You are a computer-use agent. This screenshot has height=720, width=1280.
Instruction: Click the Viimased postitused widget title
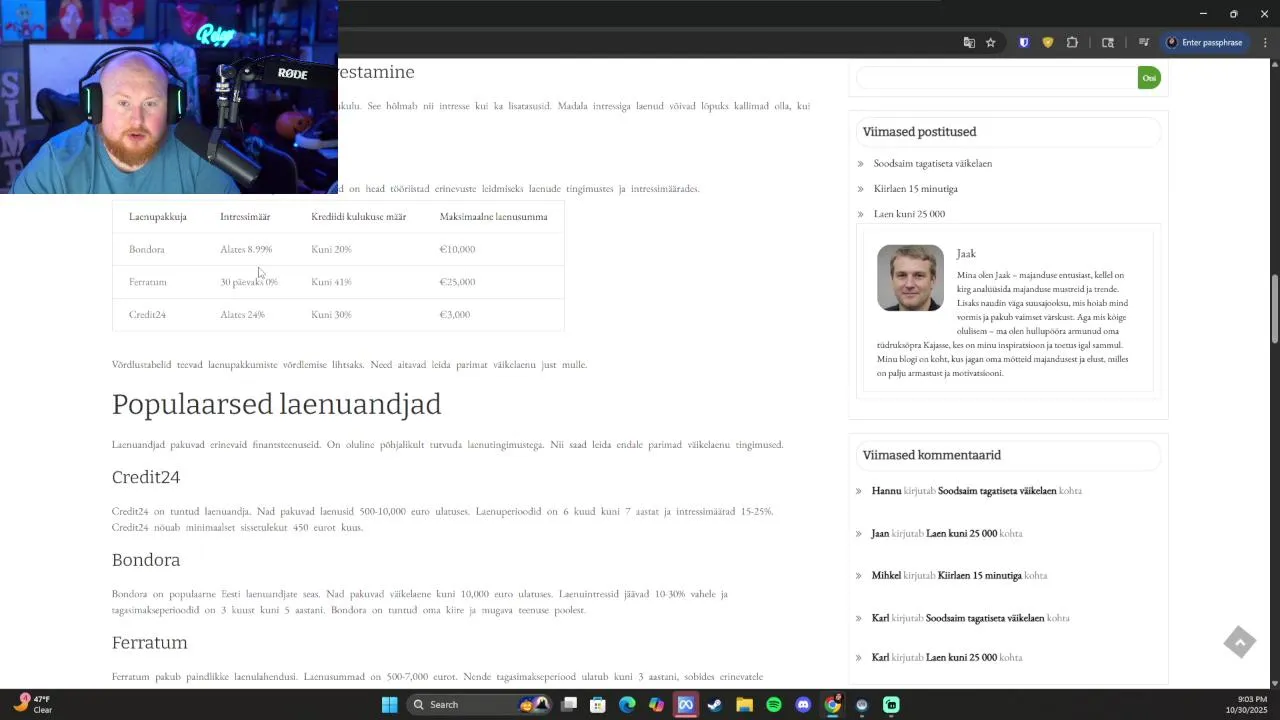[919, 132]
